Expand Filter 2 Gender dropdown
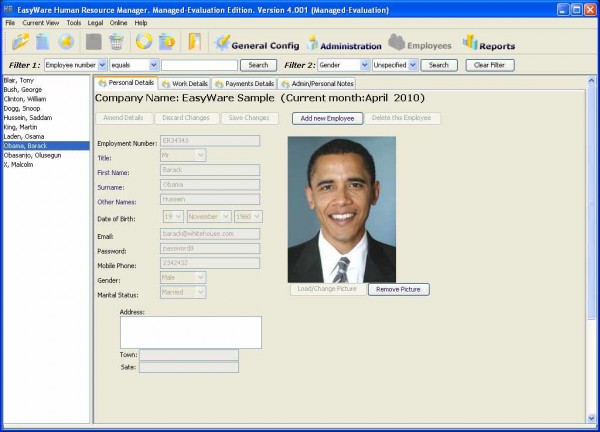600x432 pixels. 365,65
